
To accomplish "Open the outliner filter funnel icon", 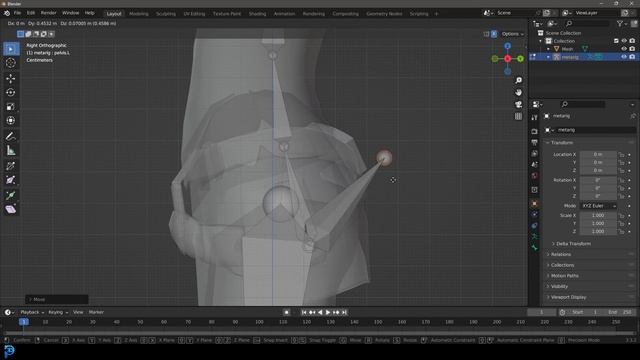I will (x=620, y=24).
